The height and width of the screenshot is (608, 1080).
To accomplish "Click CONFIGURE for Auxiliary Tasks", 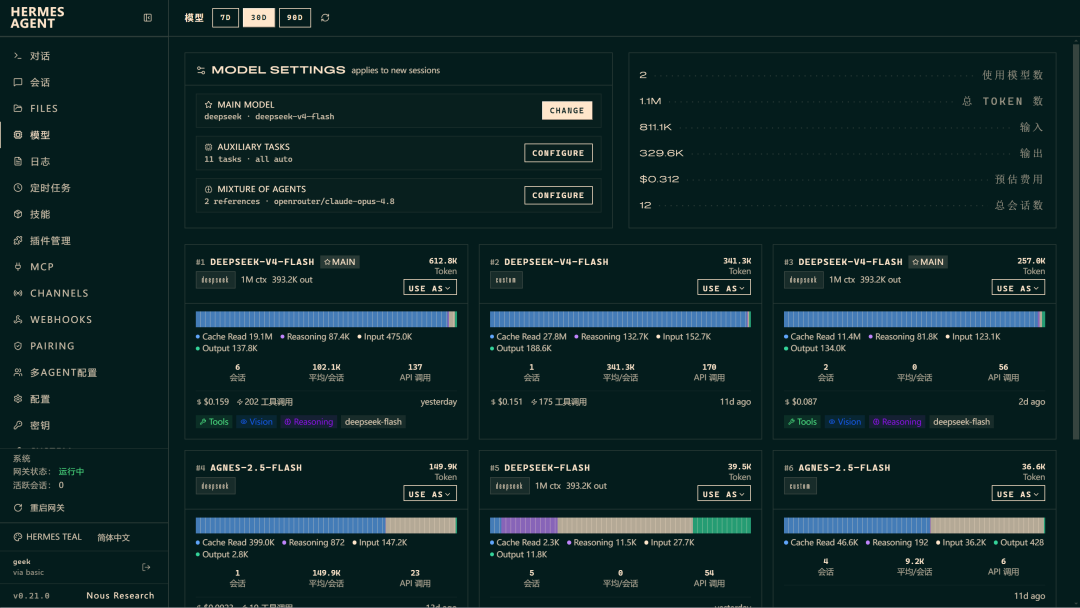I will tap(558, 153).
